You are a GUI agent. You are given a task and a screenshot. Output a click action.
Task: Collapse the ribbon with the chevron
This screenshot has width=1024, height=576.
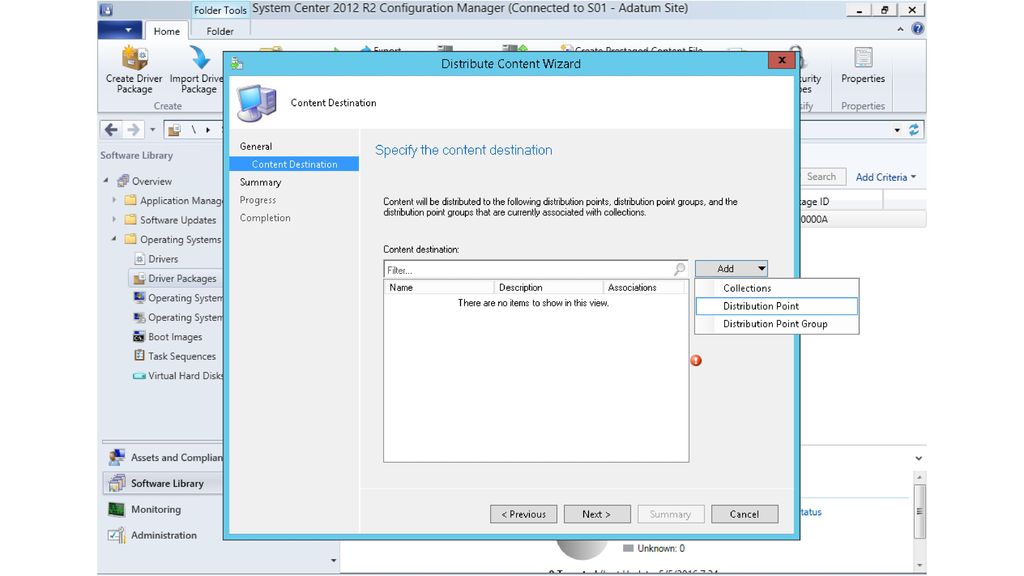click(x=901, y=29)
